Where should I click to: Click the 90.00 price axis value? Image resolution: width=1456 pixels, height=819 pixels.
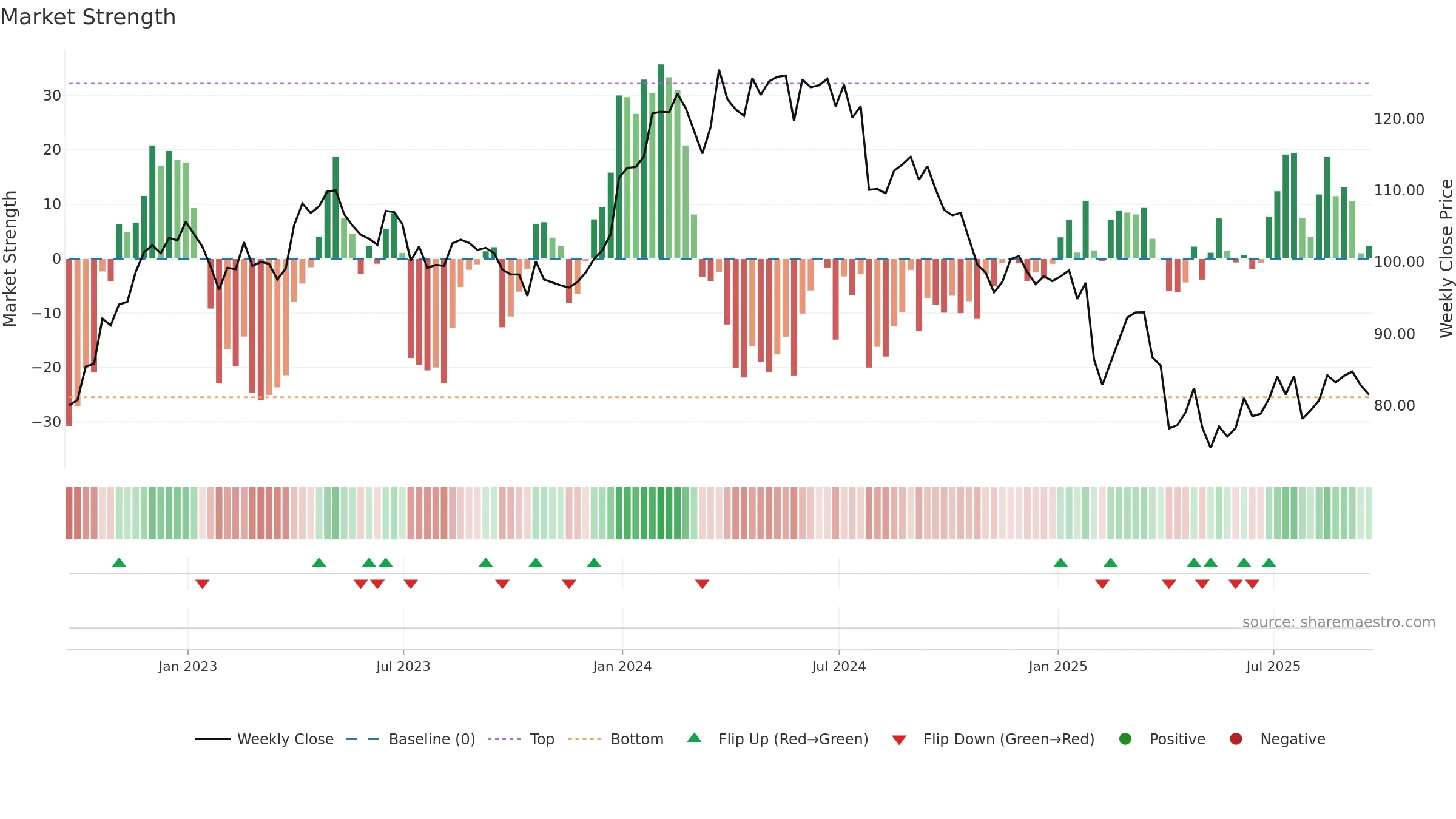click(1394, 334)
